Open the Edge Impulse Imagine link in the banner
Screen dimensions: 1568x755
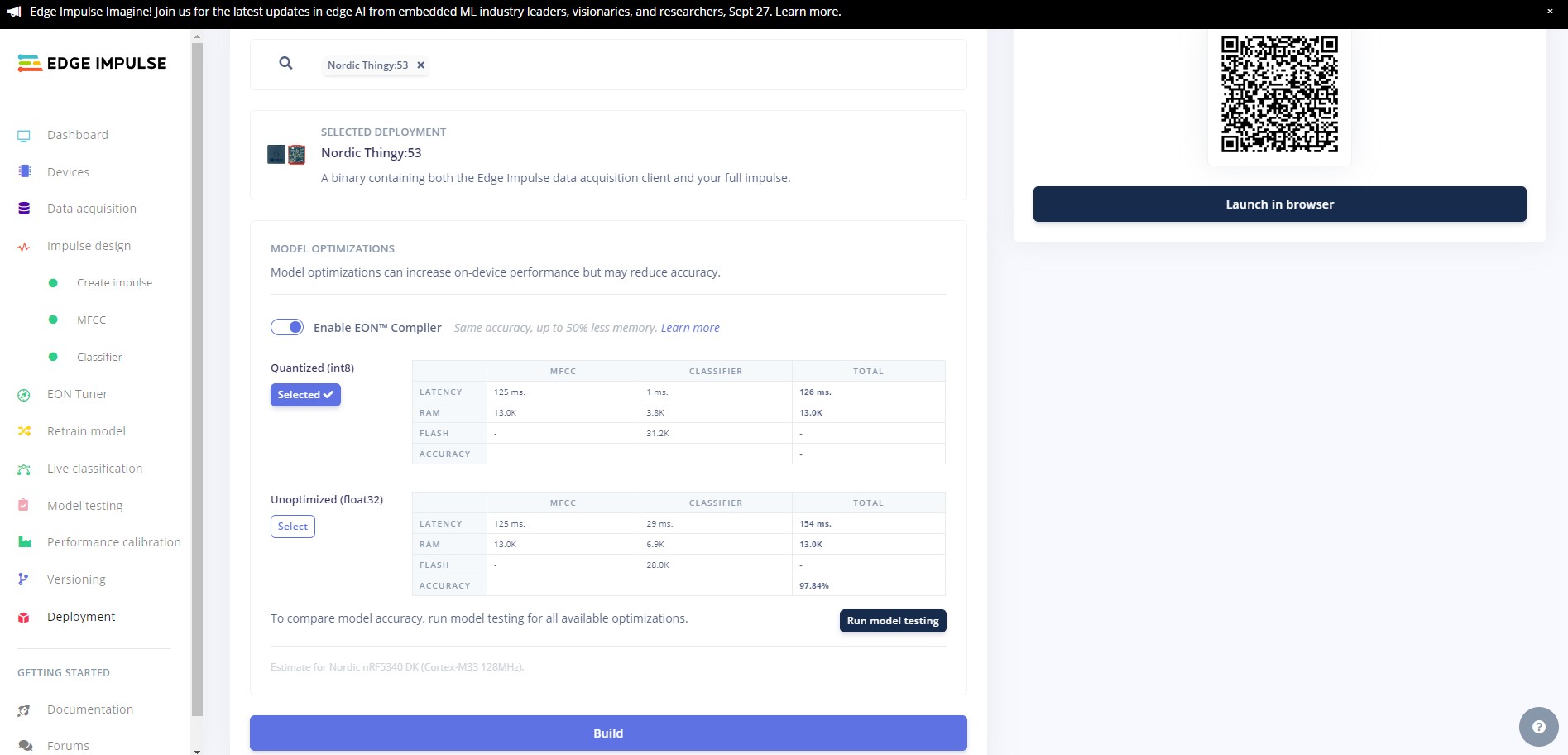tap(91, 12)
